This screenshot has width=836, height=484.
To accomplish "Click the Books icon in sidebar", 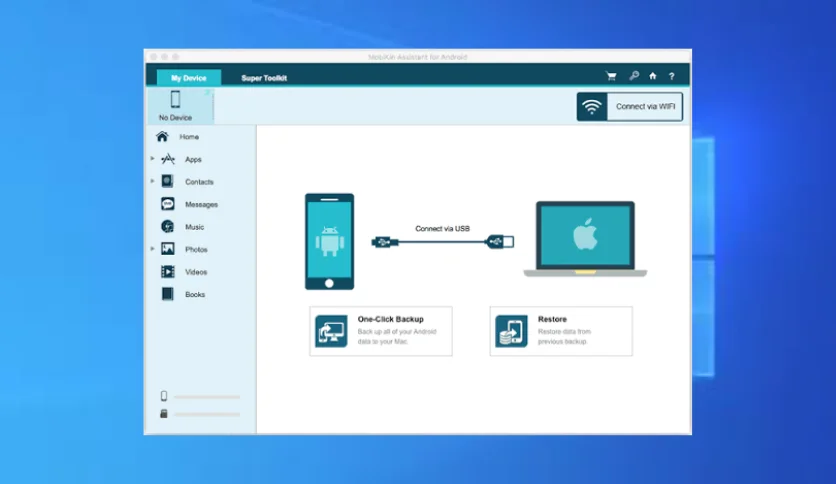I will pos(167,294).
